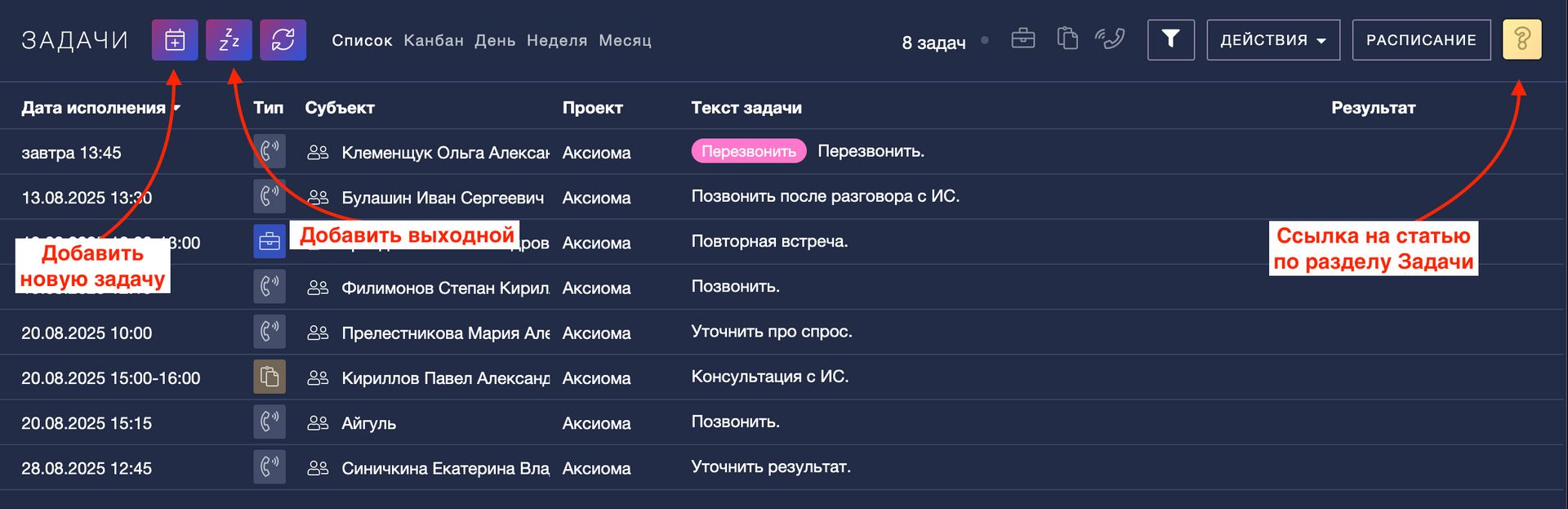Add a day off with Zzz icon

coord(229,40)
